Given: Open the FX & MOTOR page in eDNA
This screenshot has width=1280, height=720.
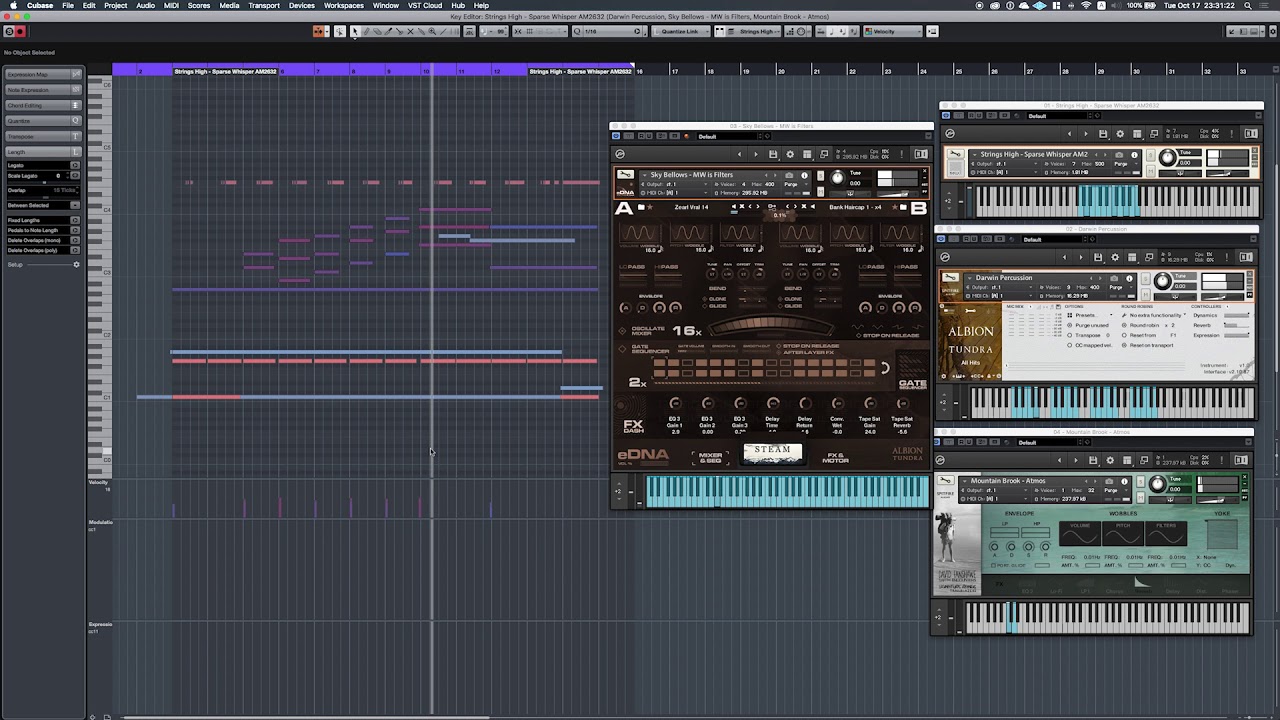Looking at the screenshot, I should click(835, 457).
